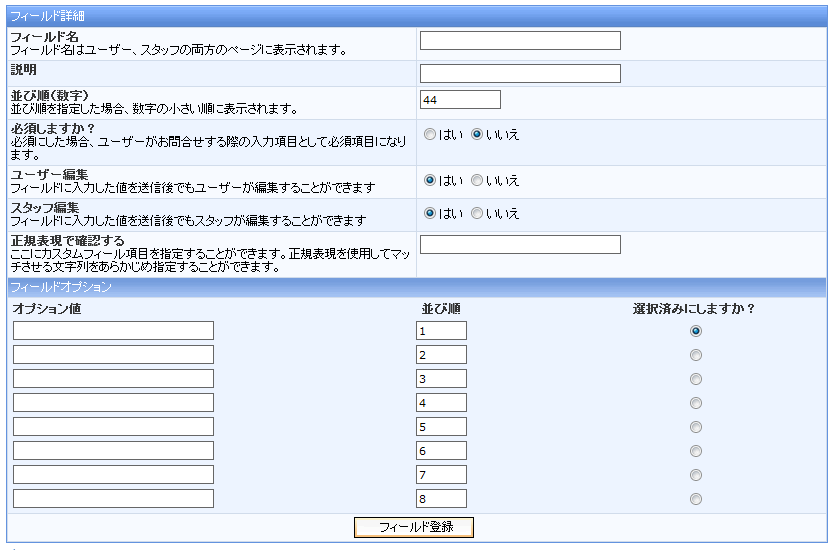Click the option value field in row 8

[113, 498]
